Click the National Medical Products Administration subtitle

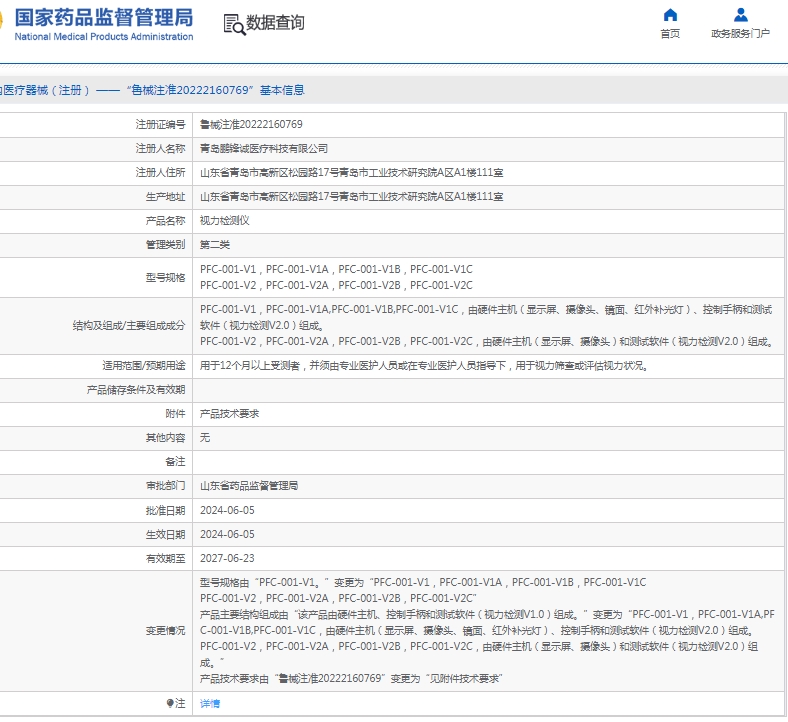click(104, 37)
